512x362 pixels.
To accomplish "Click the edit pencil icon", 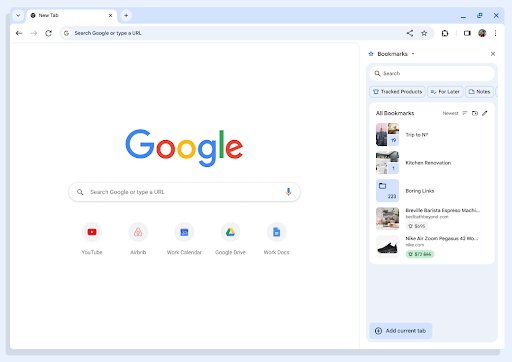I will point(485,113).
